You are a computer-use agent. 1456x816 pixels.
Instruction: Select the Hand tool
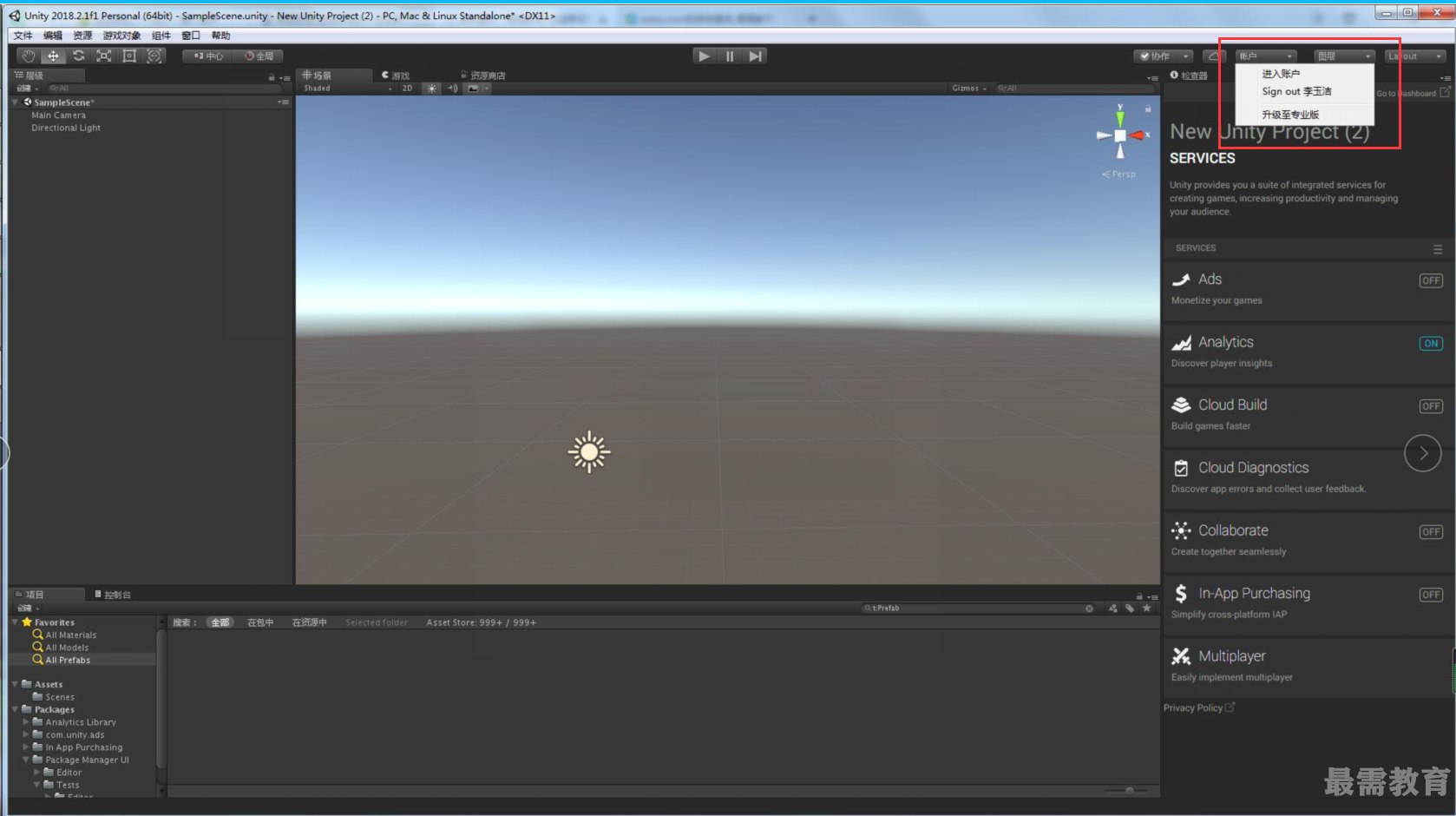(x=29, y=56)
